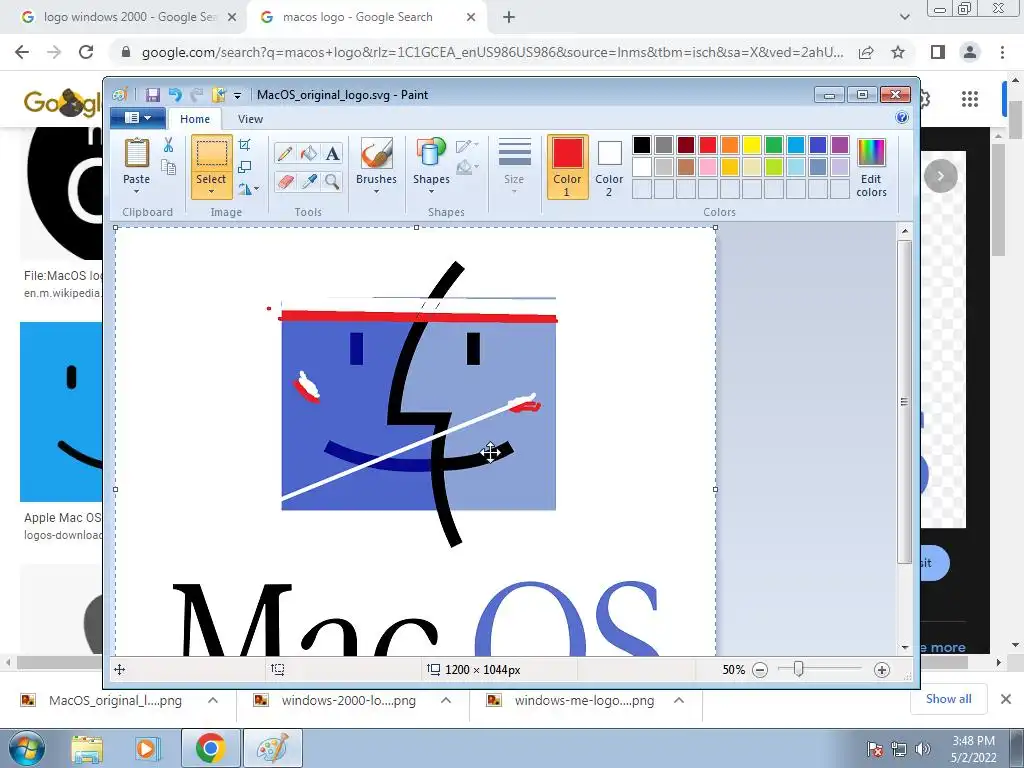Expand the Select dropdown arrow
The image size is (1024, 768).
tap(212, 191)
